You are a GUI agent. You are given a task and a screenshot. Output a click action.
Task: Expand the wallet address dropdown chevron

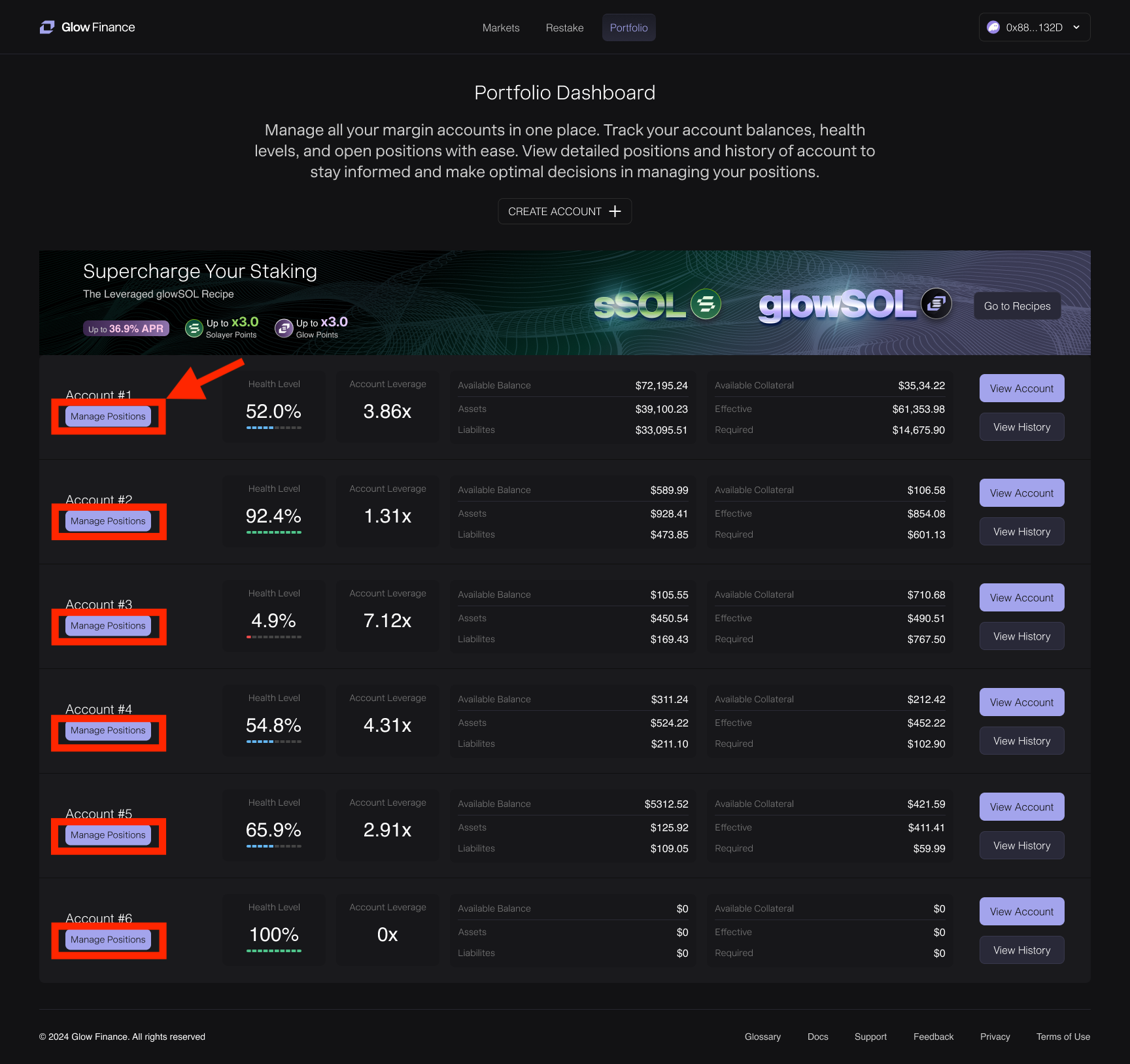pyautogui.click(x=1076, y=27)
